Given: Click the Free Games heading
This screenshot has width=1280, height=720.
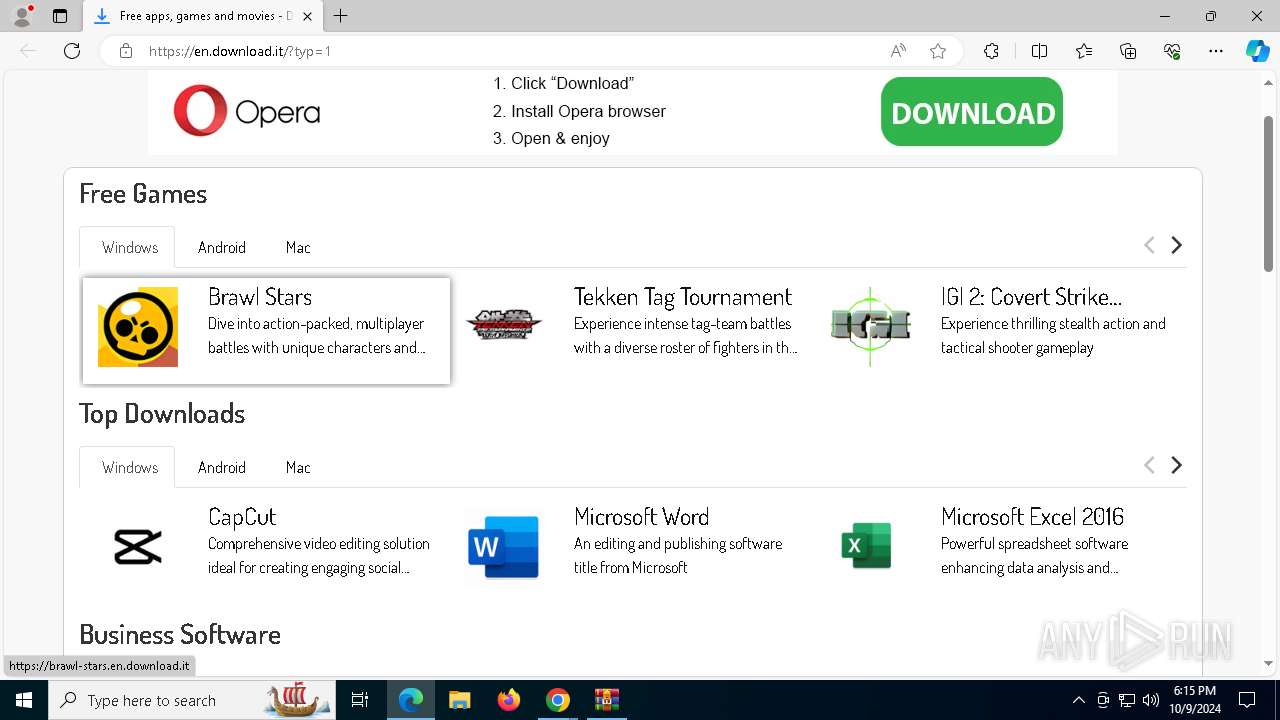Looking at the screenshot, I should 143,194.
